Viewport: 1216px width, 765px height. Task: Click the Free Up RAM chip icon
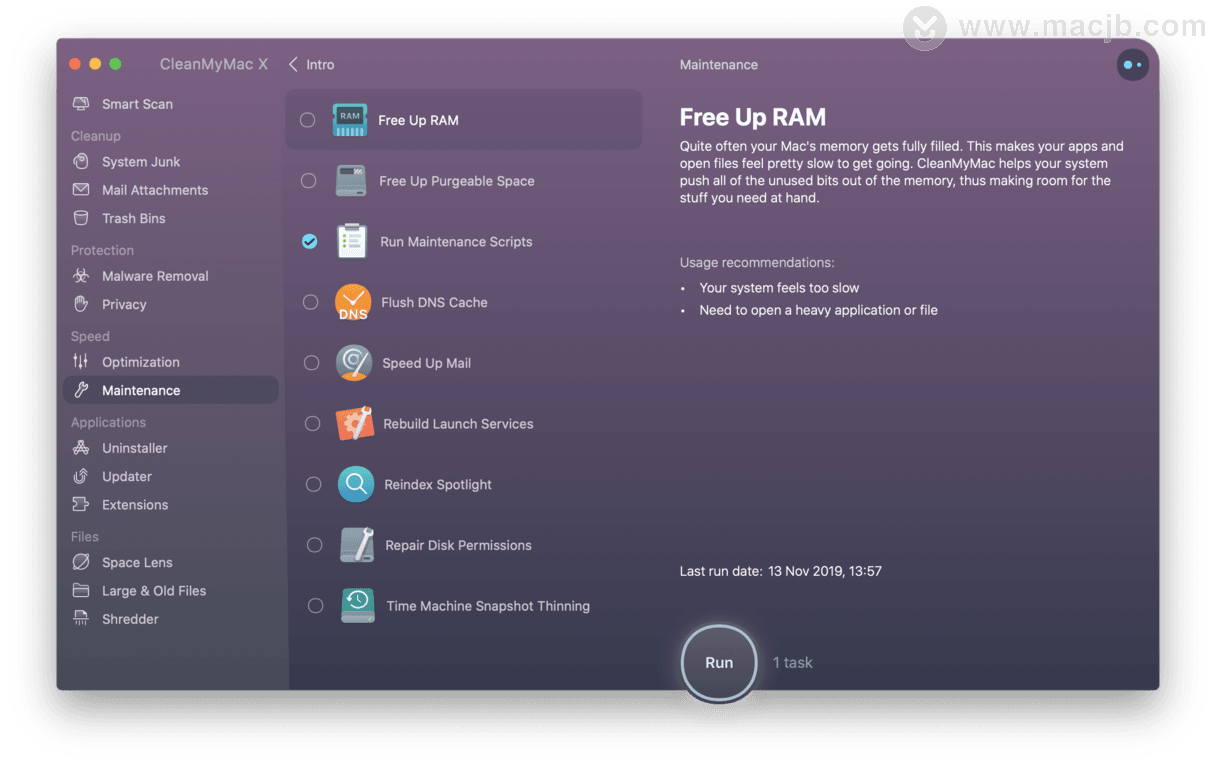350,120
